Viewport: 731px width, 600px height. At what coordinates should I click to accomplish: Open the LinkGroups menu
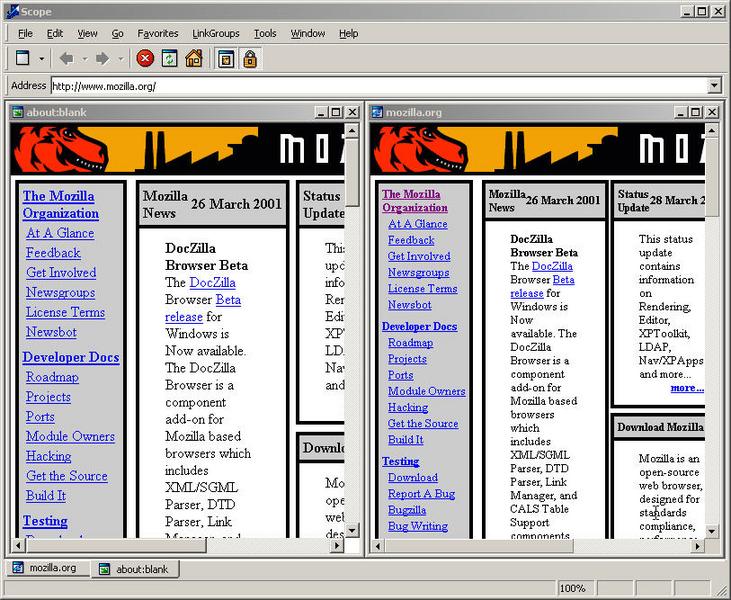pyautogui.click(x=216, y=34)
